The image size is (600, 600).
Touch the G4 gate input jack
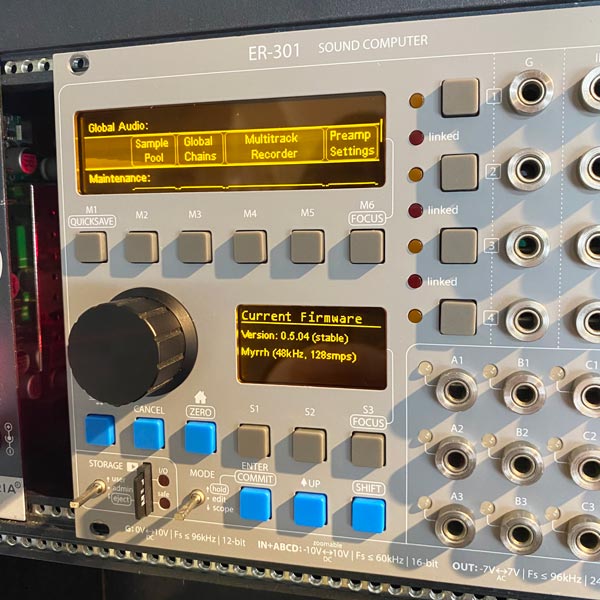click(527, 320)
